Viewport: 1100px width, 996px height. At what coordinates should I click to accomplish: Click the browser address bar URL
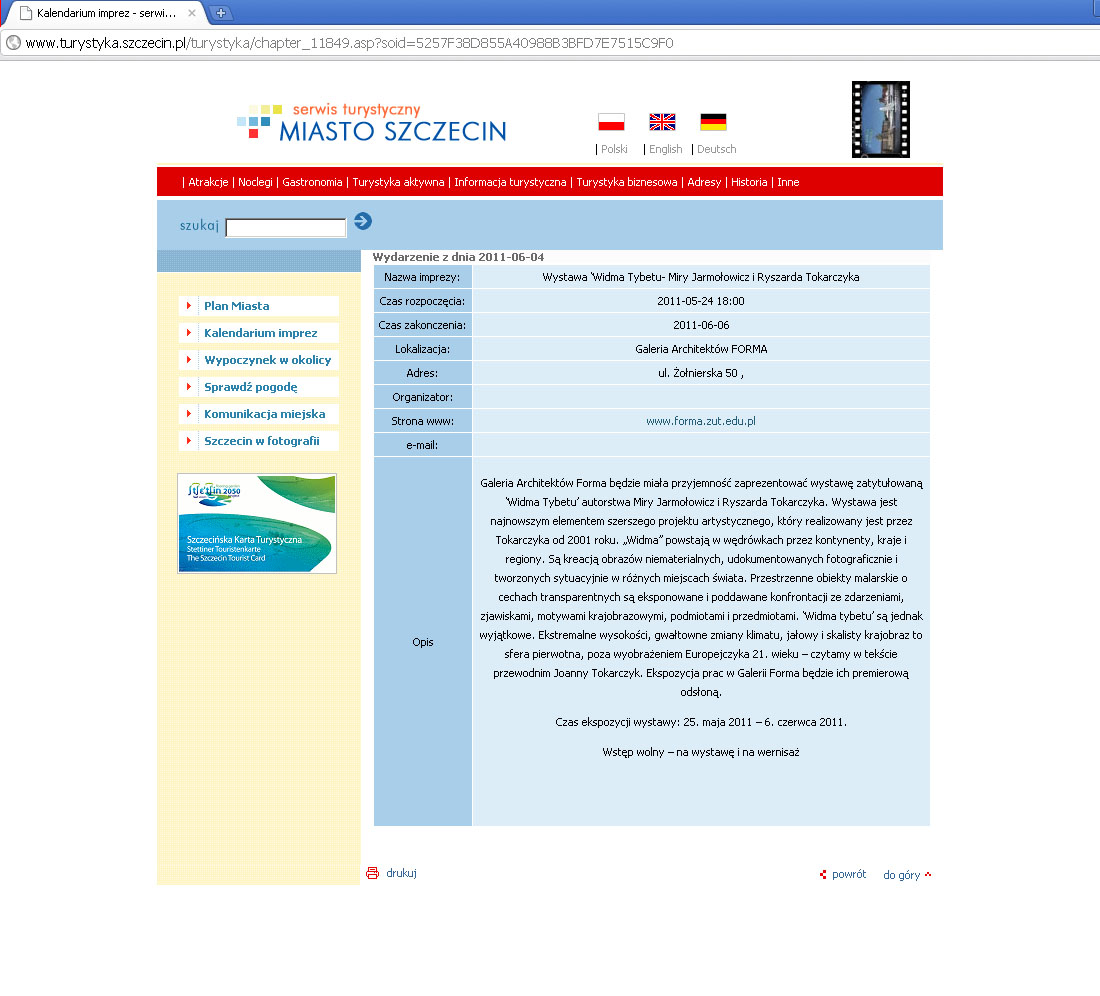click(349, 43)
